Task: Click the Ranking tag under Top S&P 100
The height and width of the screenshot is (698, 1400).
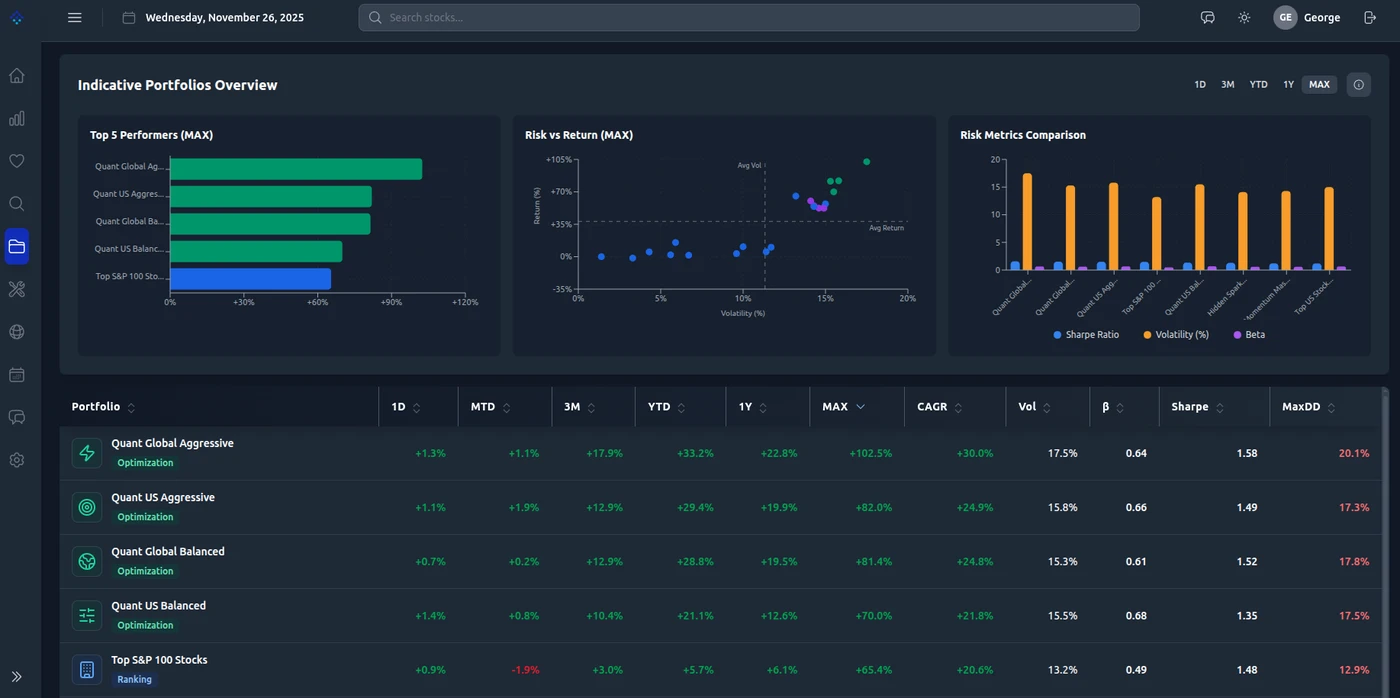Action: [134, 679]
